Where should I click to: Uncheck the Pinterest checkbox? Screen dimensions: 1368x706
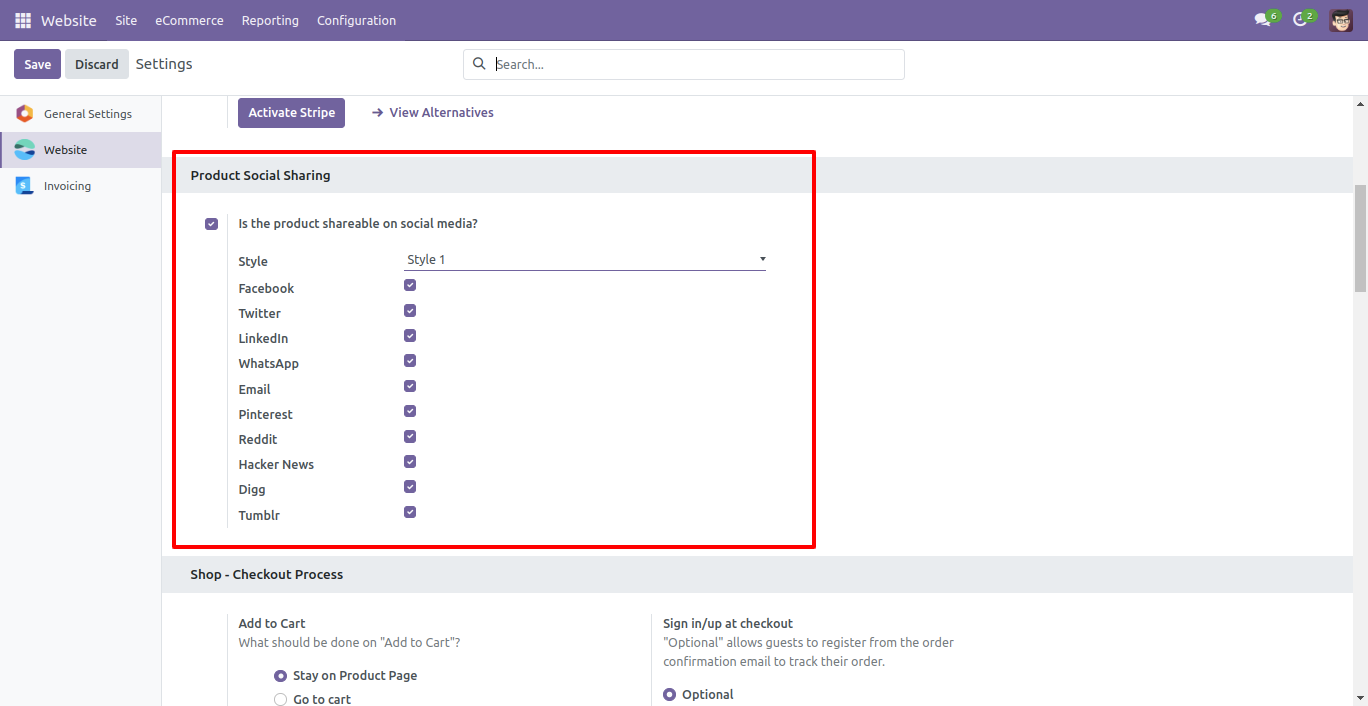point(410,411)
